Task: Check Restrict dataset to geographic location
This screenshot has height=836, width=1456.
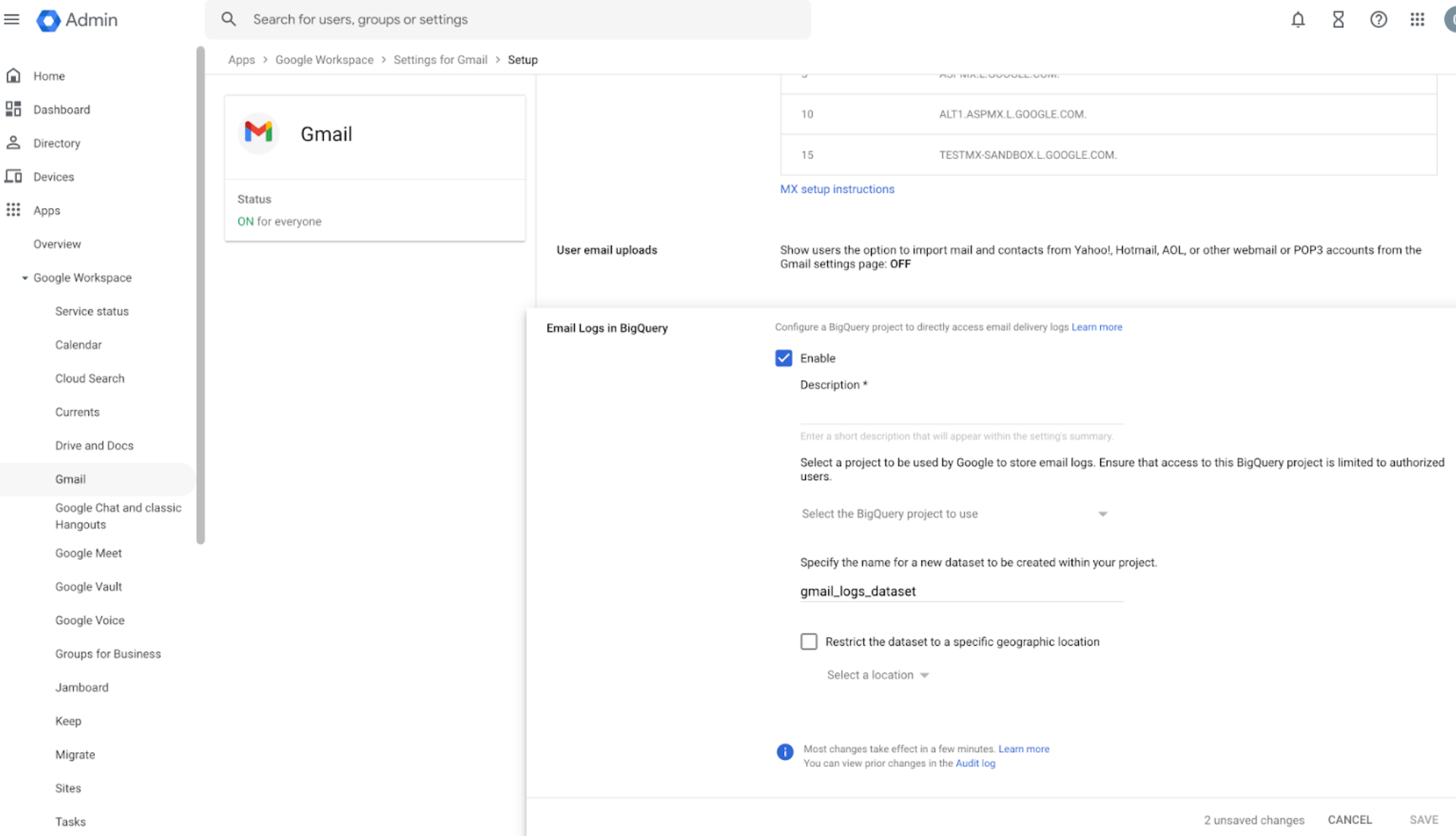Action: click(808, 642)
